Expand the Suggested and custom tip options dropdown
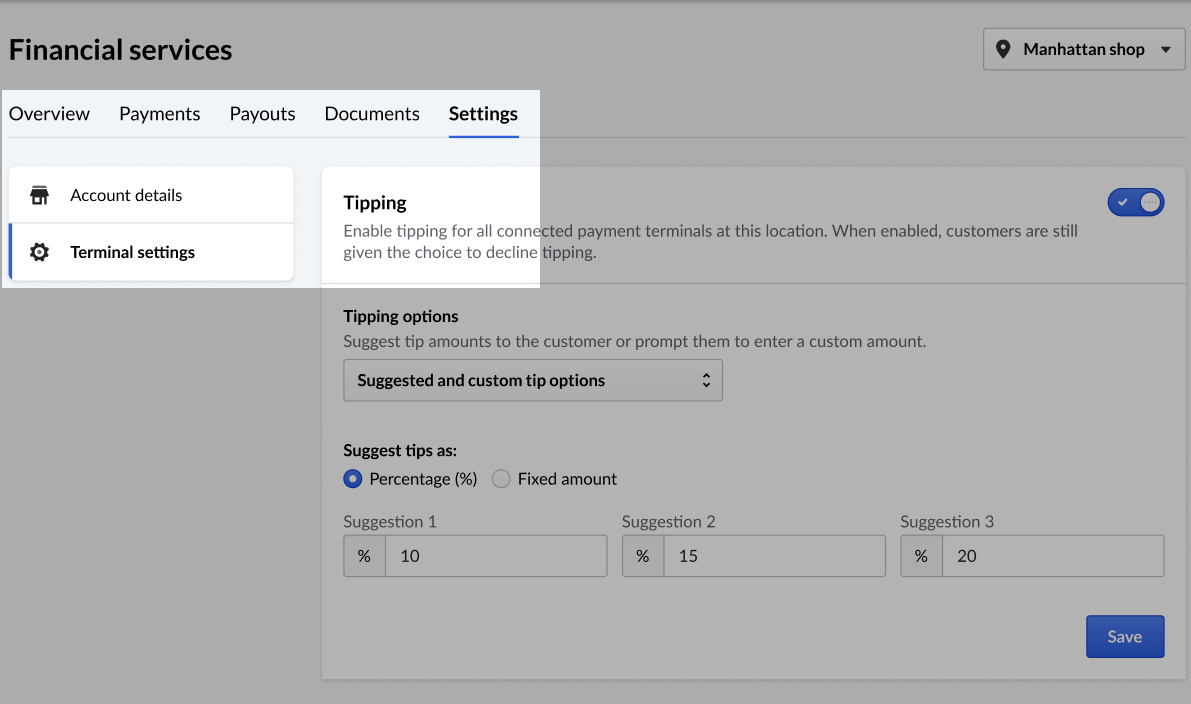Image resolution: width=1191 pixels, height=704 pixels. (532, 381)
